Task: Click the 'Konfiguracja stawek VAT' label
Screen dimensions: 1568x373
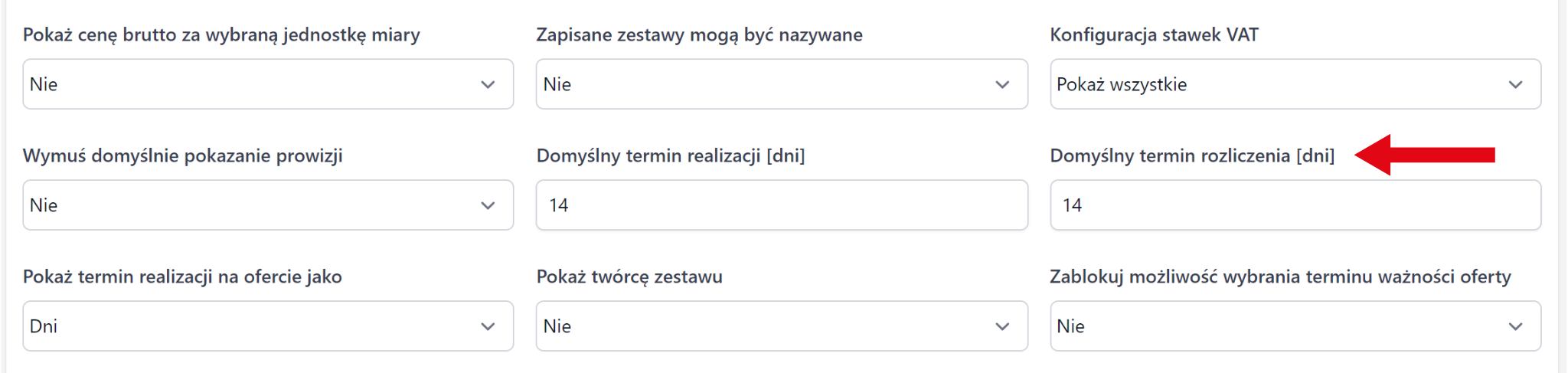Action: pyautogui.click(x=1154, y=35)
